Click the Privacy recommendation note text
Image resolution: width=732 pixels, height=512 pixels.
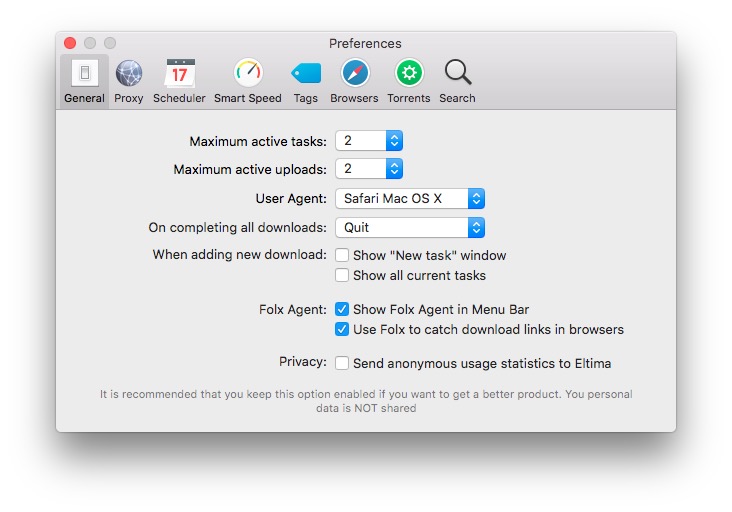click(x=366, y=401)
